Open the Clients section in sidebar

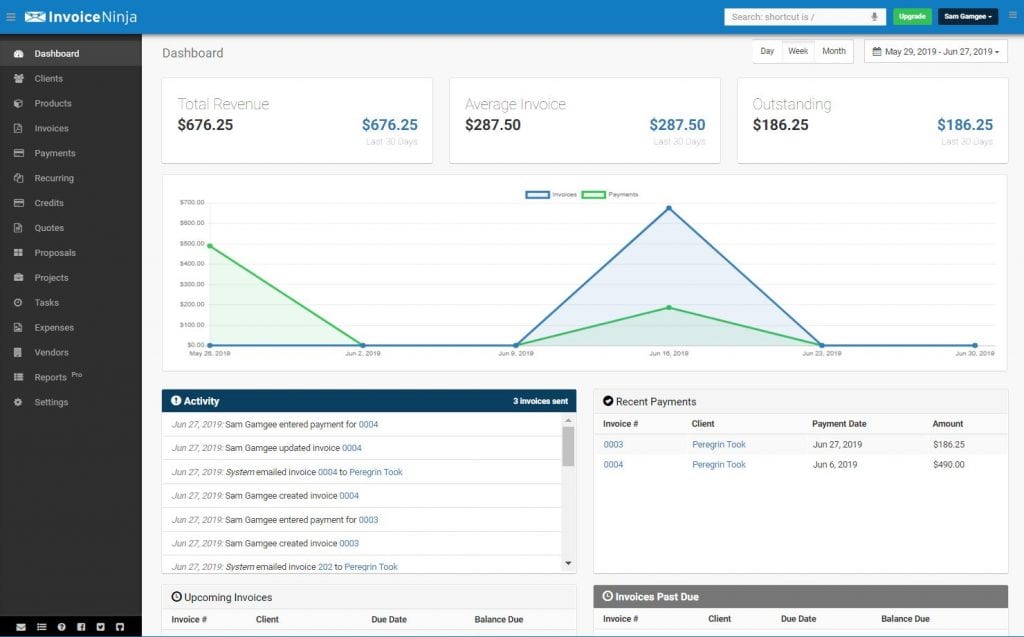[x=49, y=78]
